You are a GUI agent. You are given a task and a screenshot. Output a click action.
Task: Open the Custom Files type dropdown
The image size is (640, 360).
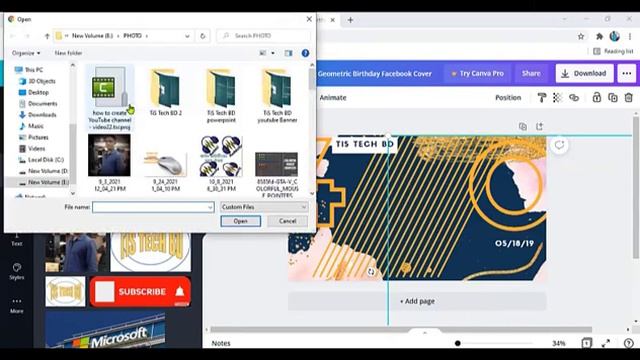click(x=264, y=207)
